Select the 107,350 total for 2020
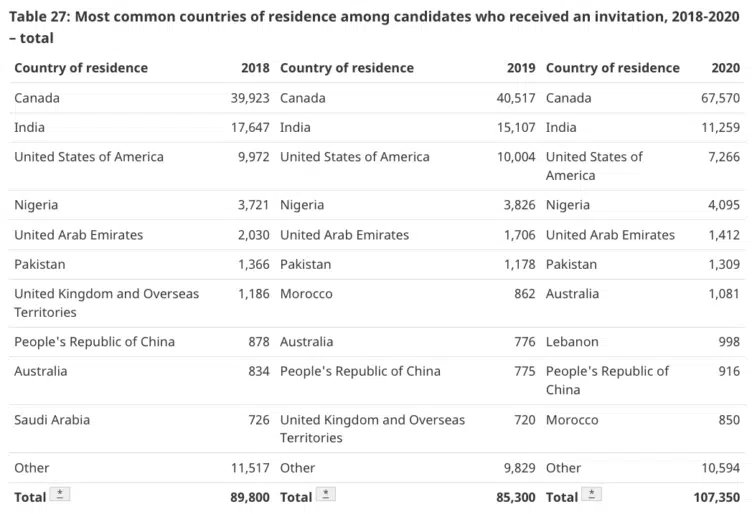This screenshot has height=514, width=752. 717,497
